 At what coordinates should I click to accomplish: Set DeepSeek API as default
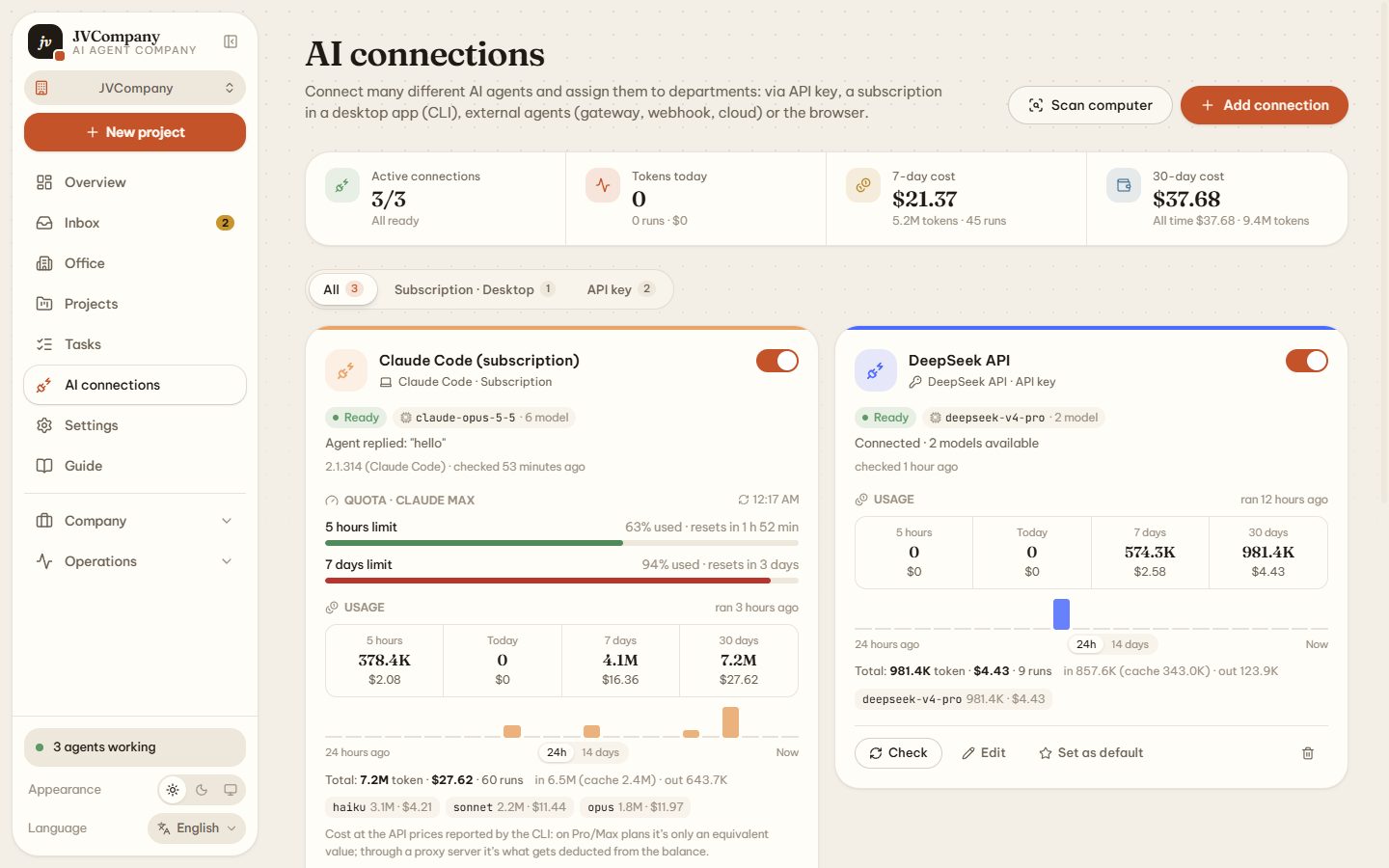click(1091, 753)
